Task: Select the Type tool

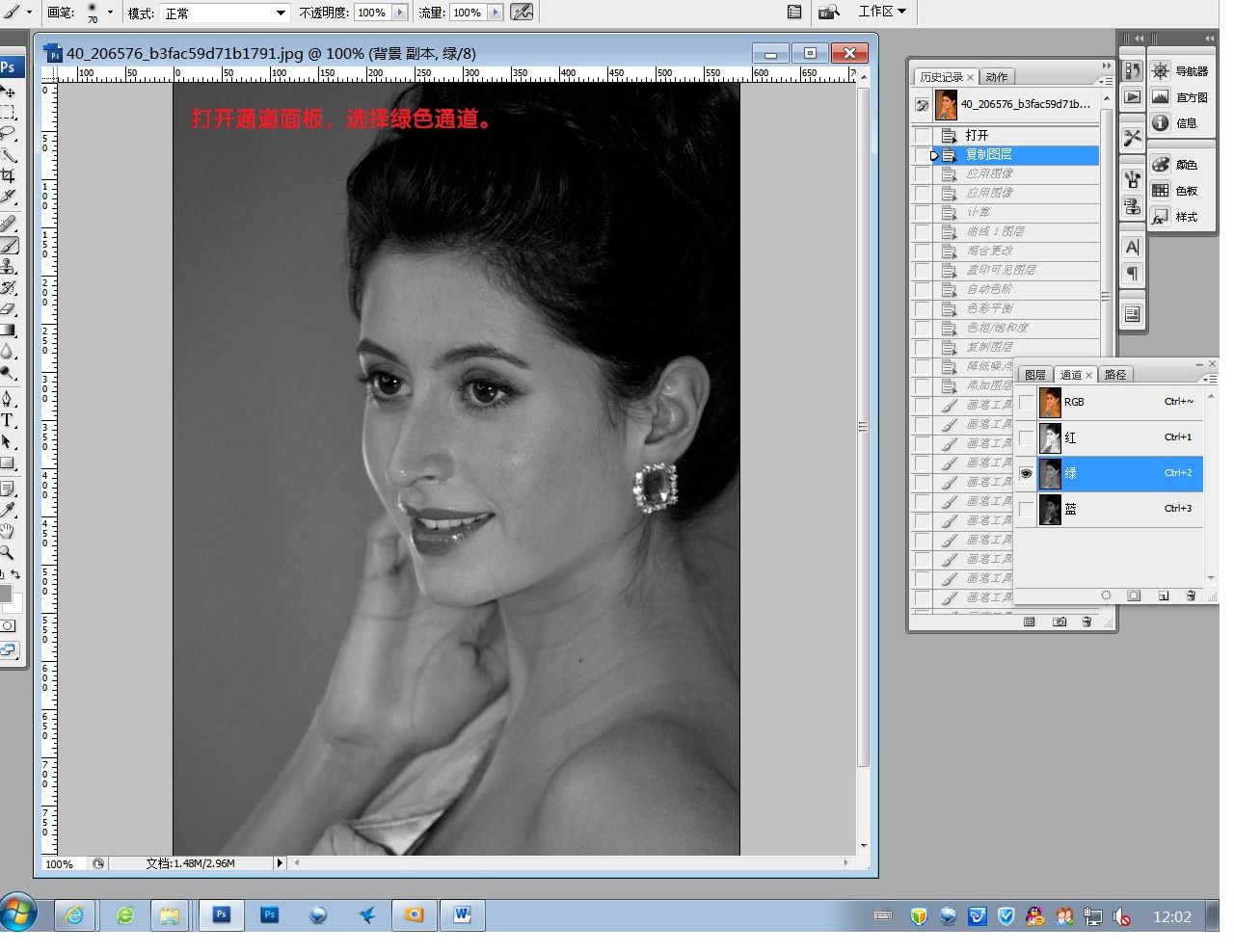Action: [9, 419]
